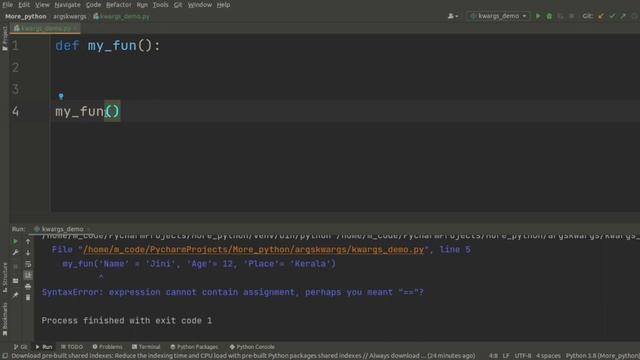
Task: Click the 4 spaces indent setting
Action: coord(548,356)
